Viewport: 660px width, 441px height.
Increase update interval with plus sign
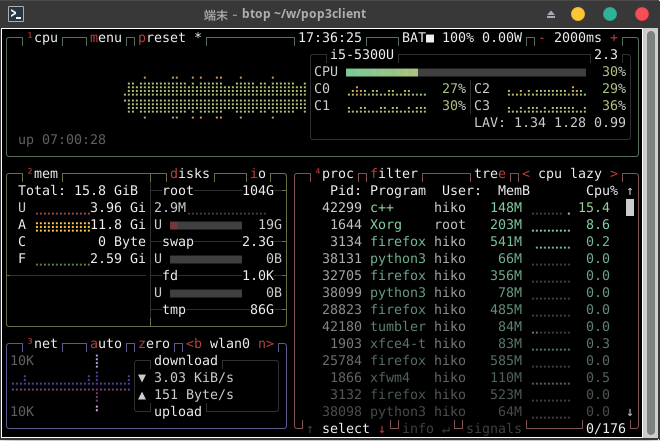pos(614,38)
